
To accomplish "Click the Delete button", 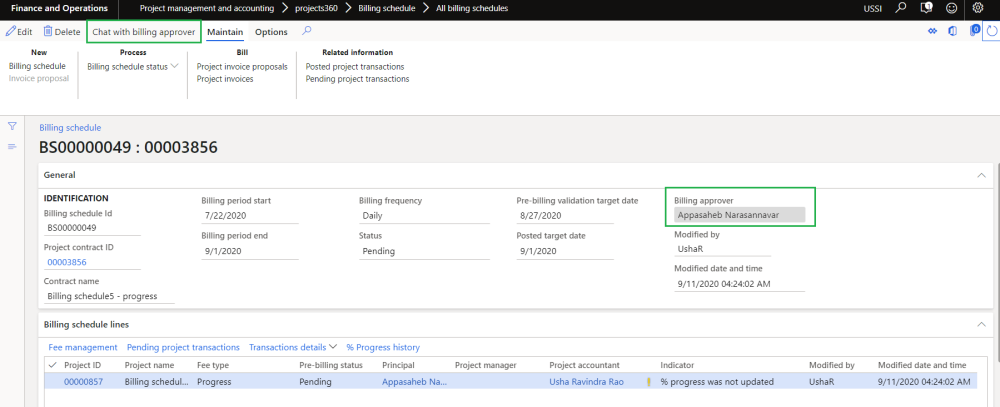I will (x=61, y=32).
